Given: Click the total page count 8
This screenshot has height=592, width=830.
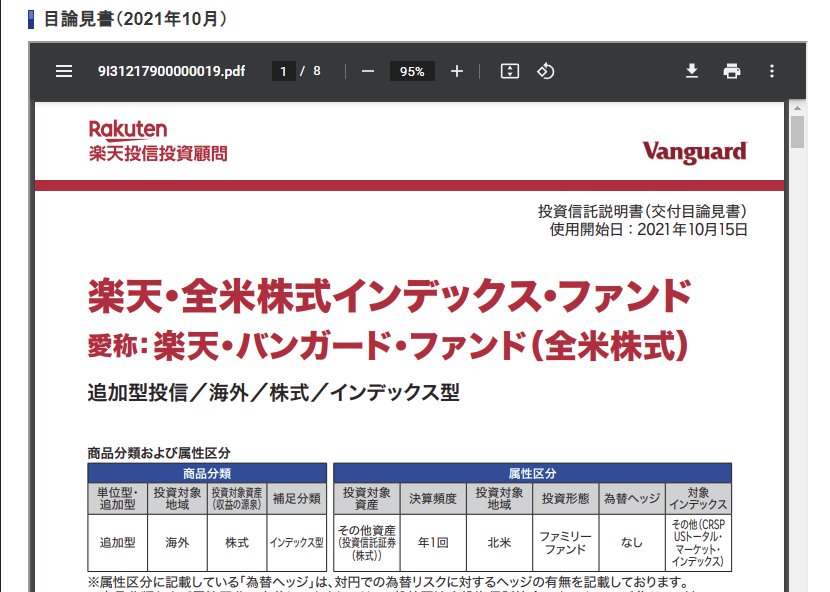Looking at the screenshot, I should (x=317, y=71).
